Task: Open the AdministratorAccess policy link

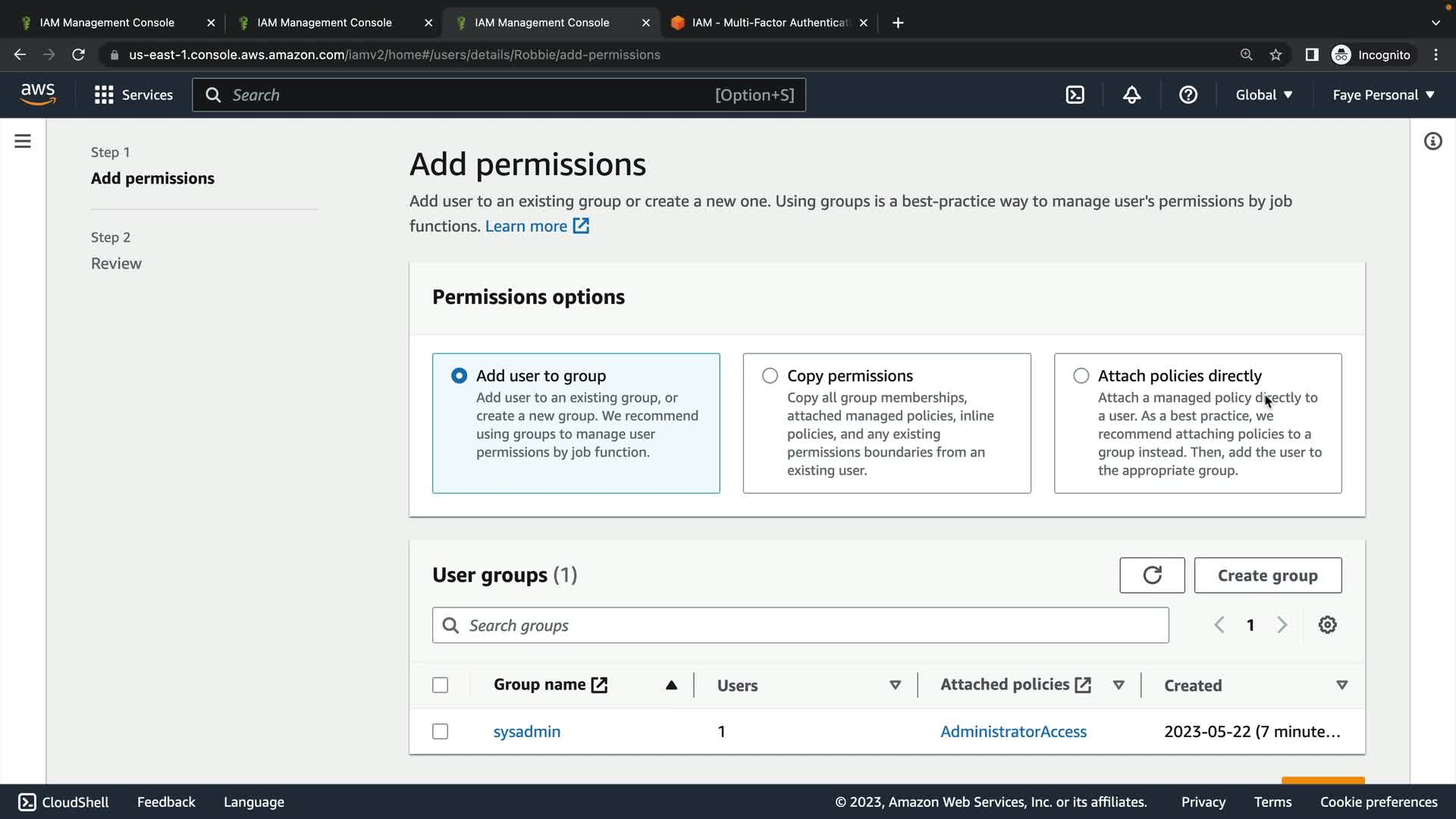Action: (1013, 732)
